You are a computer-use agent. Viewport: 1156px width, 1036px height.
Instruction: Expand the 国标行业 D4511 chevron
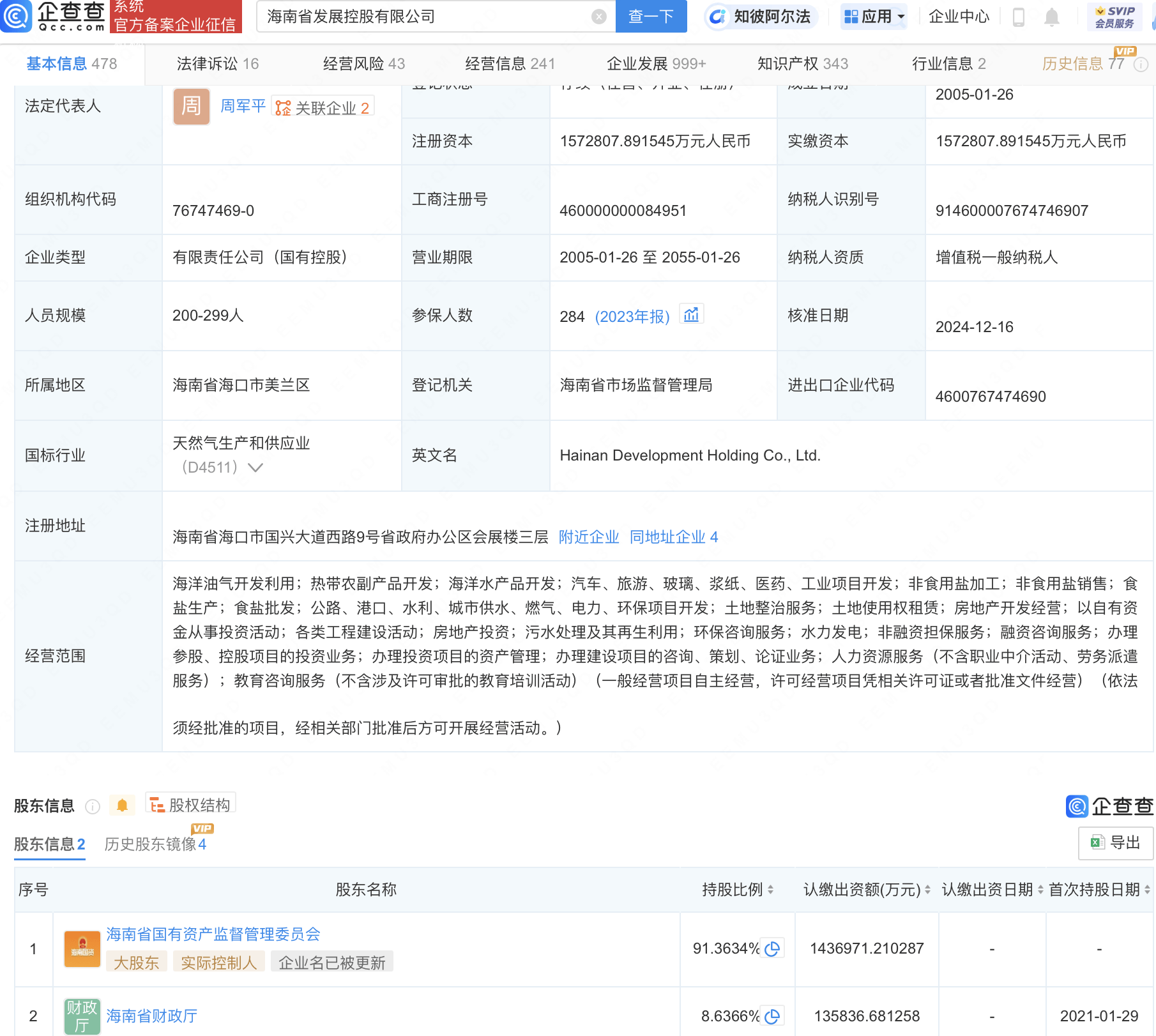[x=255, y=468]
